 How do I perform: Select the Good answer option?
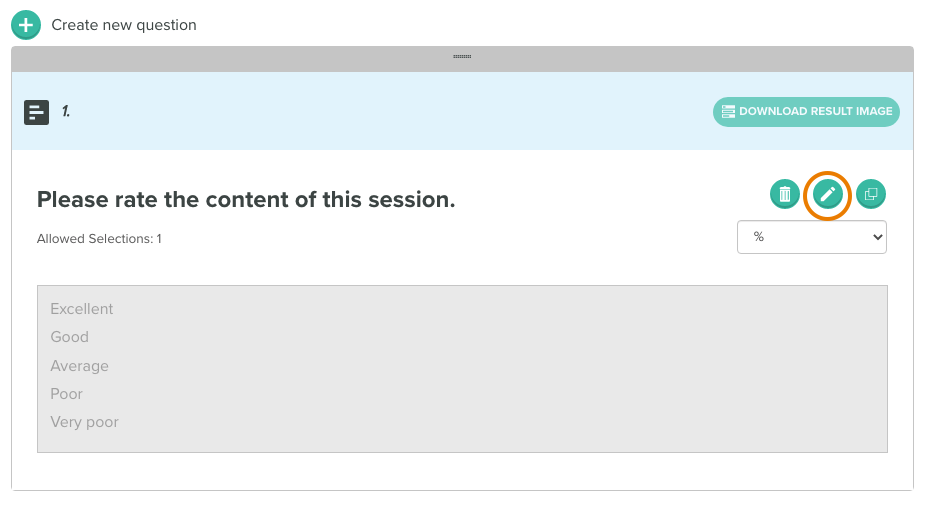pos(69,337)
